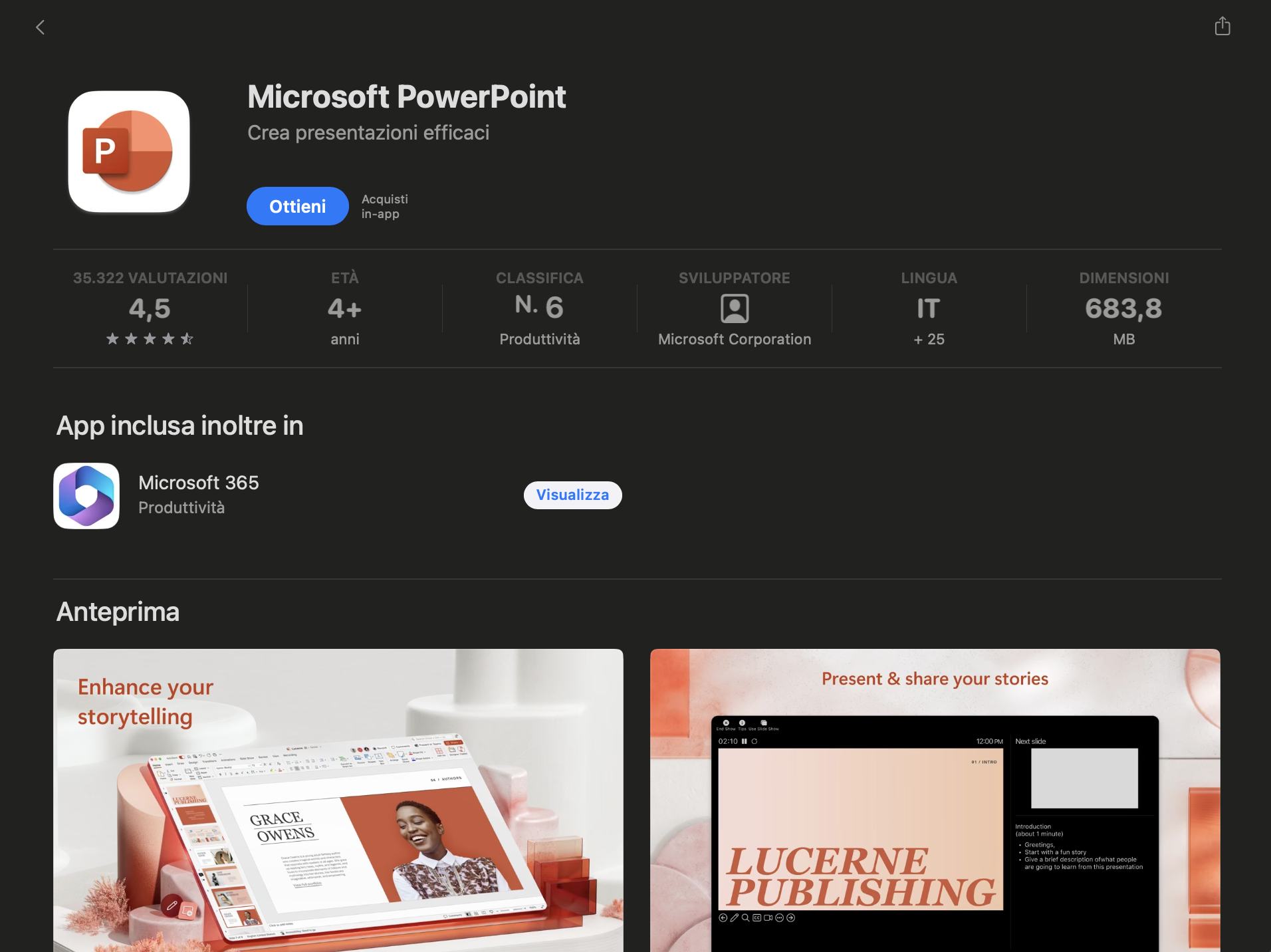Open the Enhance your storytelling preview
Viewport: 1271px width, 952px height.
(x=338, y=800)
